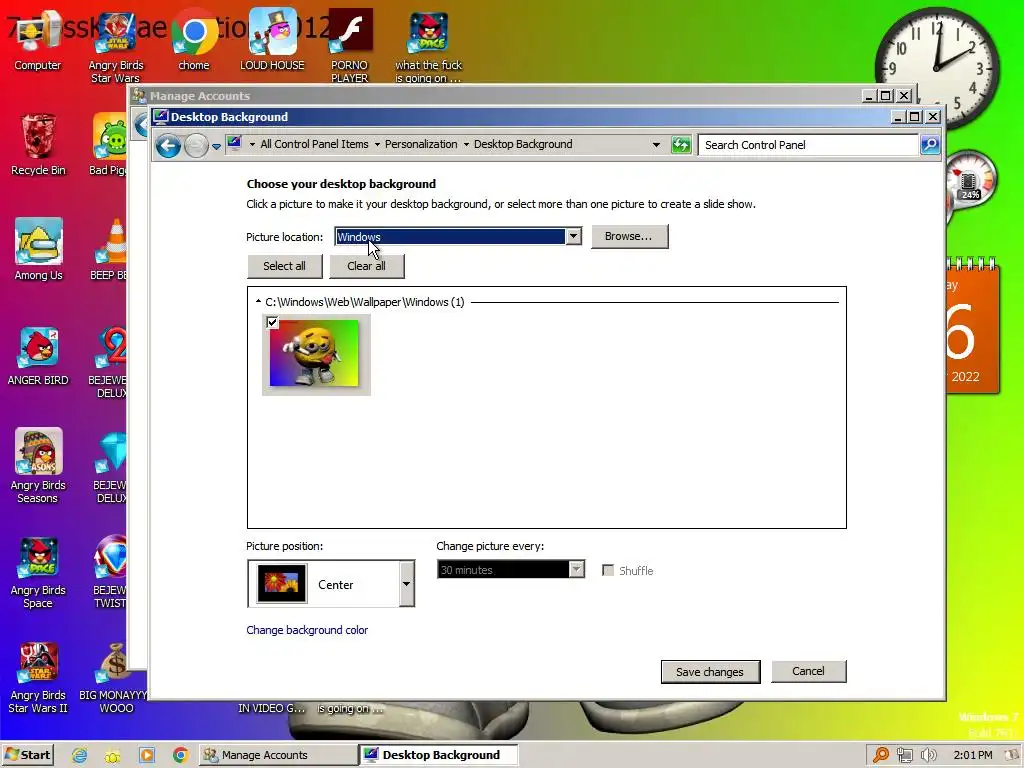Go back with the blue arrow button

click(x=168, y=145)
